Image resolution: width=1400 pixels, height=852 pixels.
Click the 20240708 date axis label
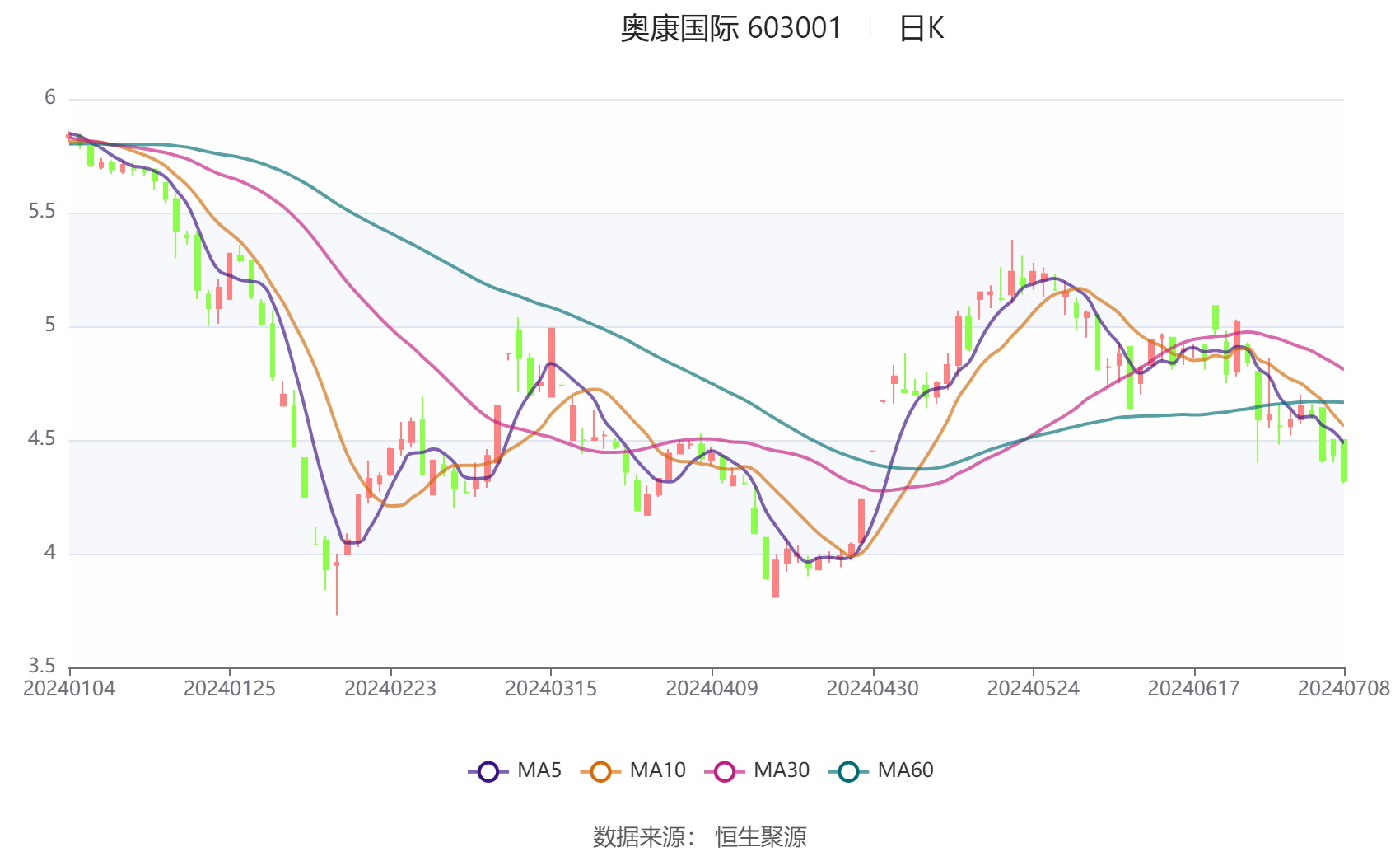click(1344, 688)
